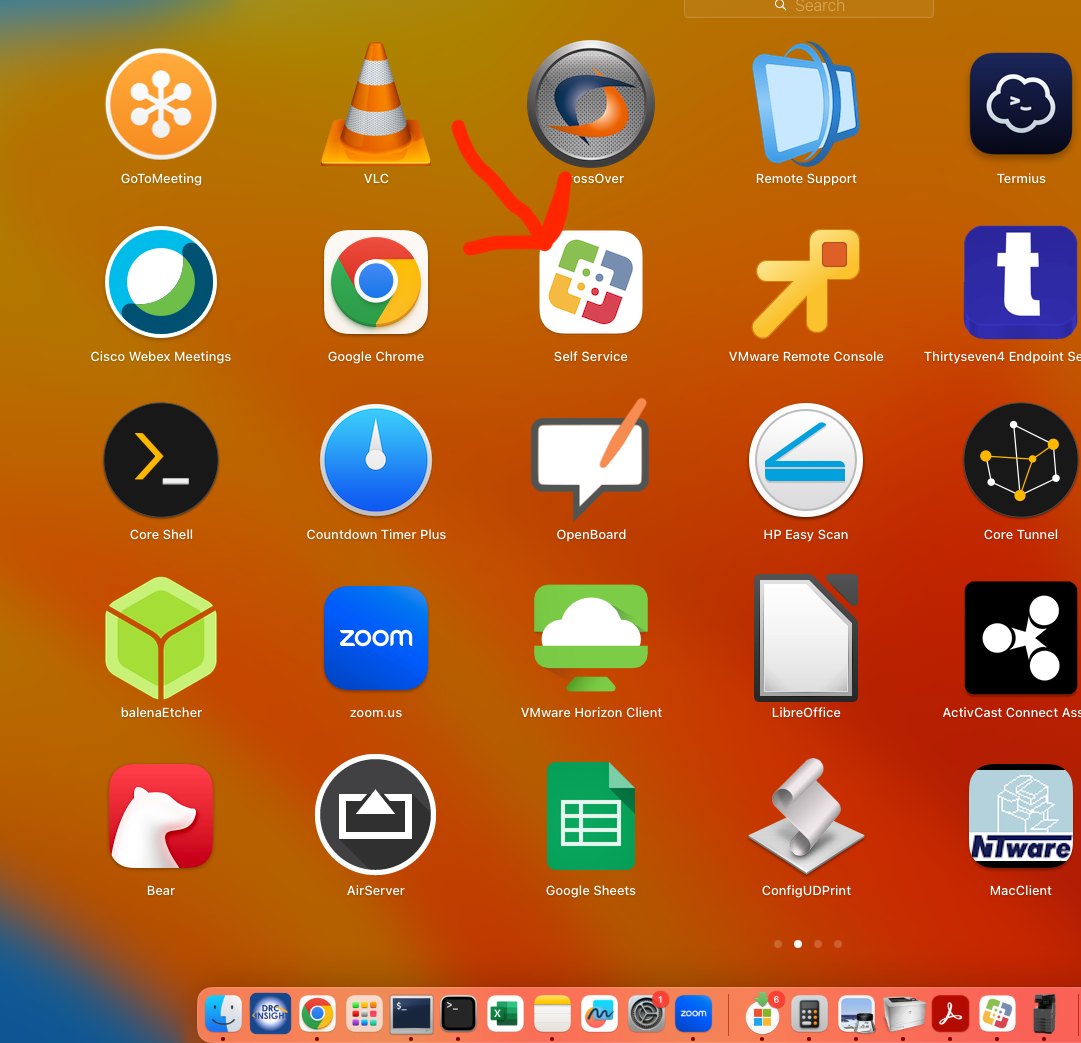Viewport: 1081px width, 1043px height.
Task: Go to third Launchpad page dot
Action: coord(818,944)
